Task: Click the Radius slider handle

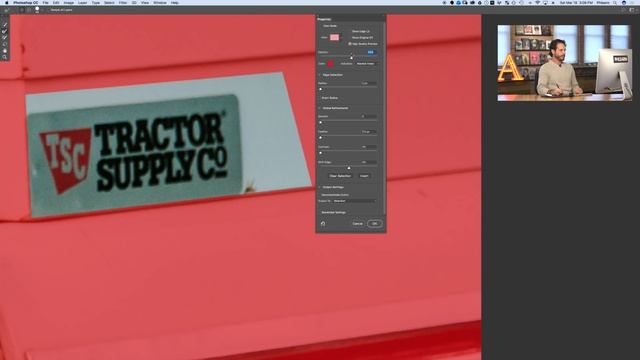Action: [x=320, y=89]
